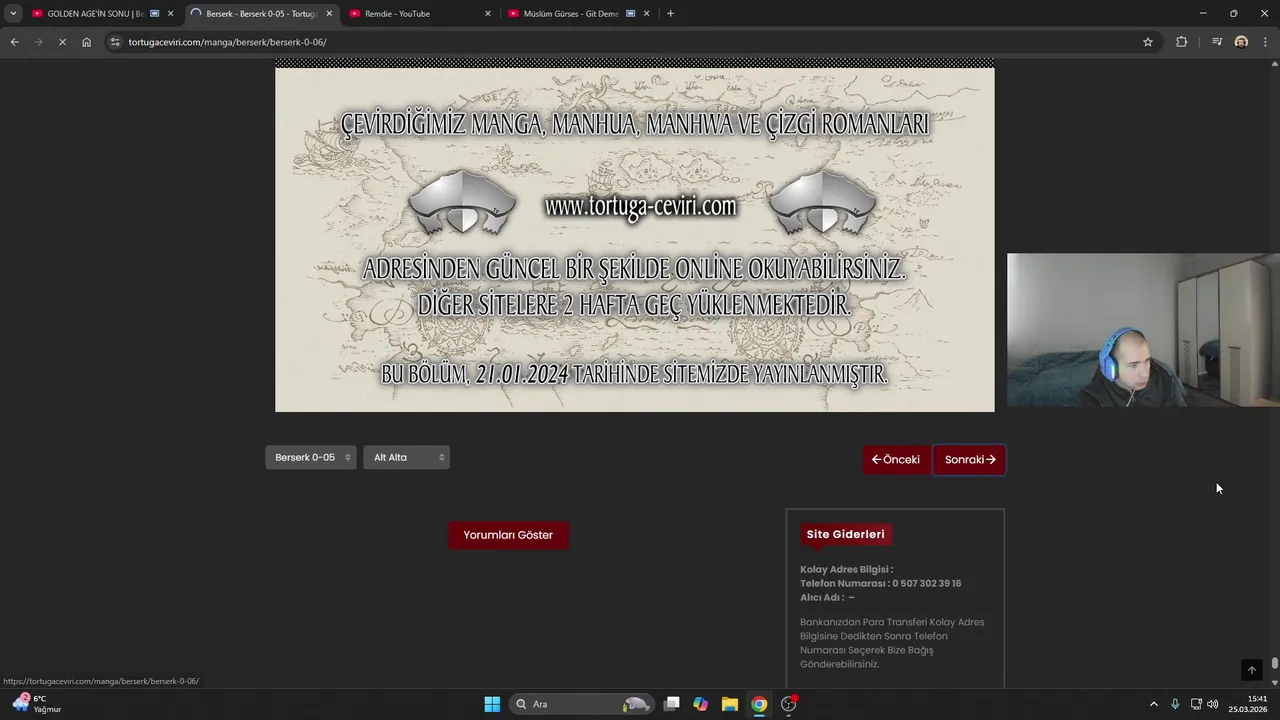Open the Chrome extensions puzzle icon

(x=1181, y=42)
